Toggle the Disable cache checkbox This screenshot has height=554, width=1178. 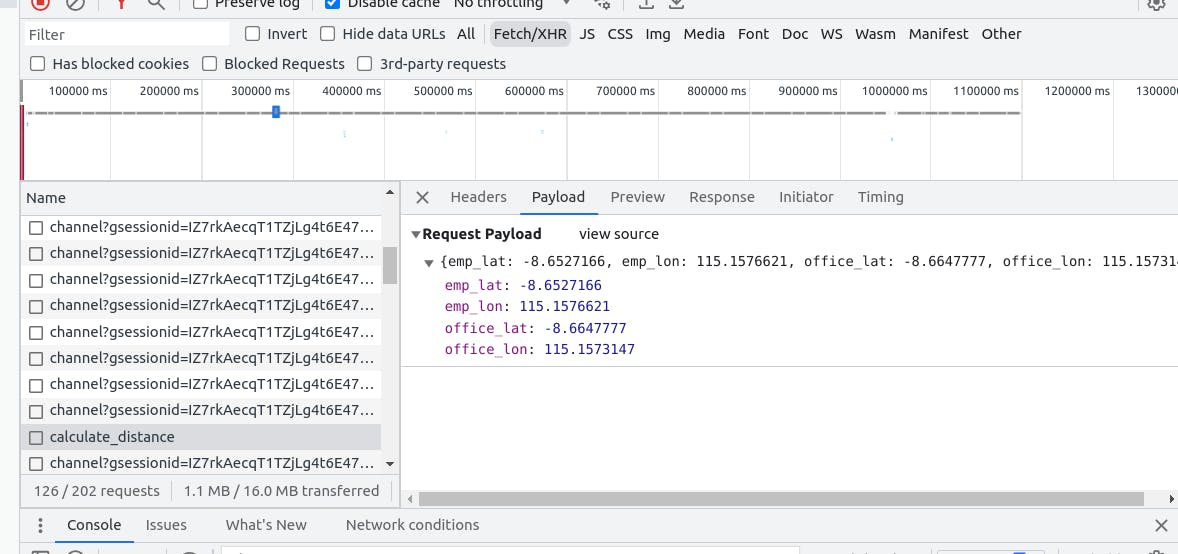click(332, 4)
